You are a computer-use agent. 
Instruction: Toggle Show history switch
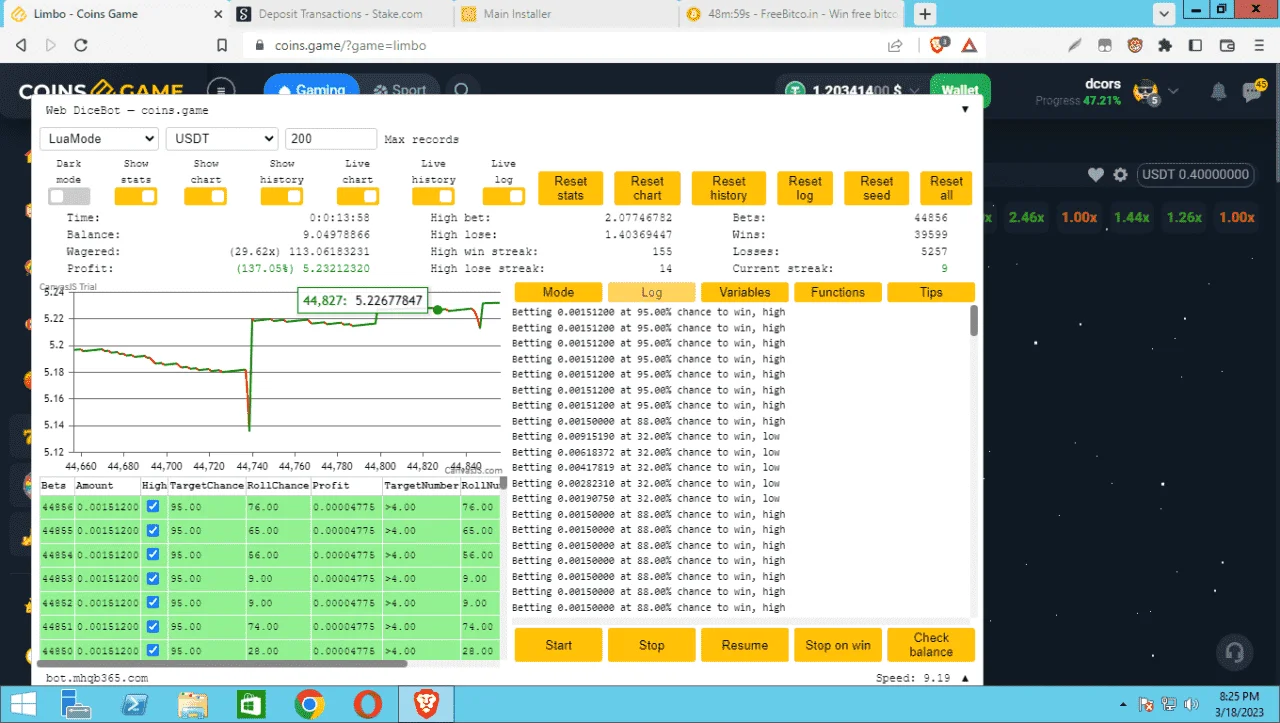(282, 197)
